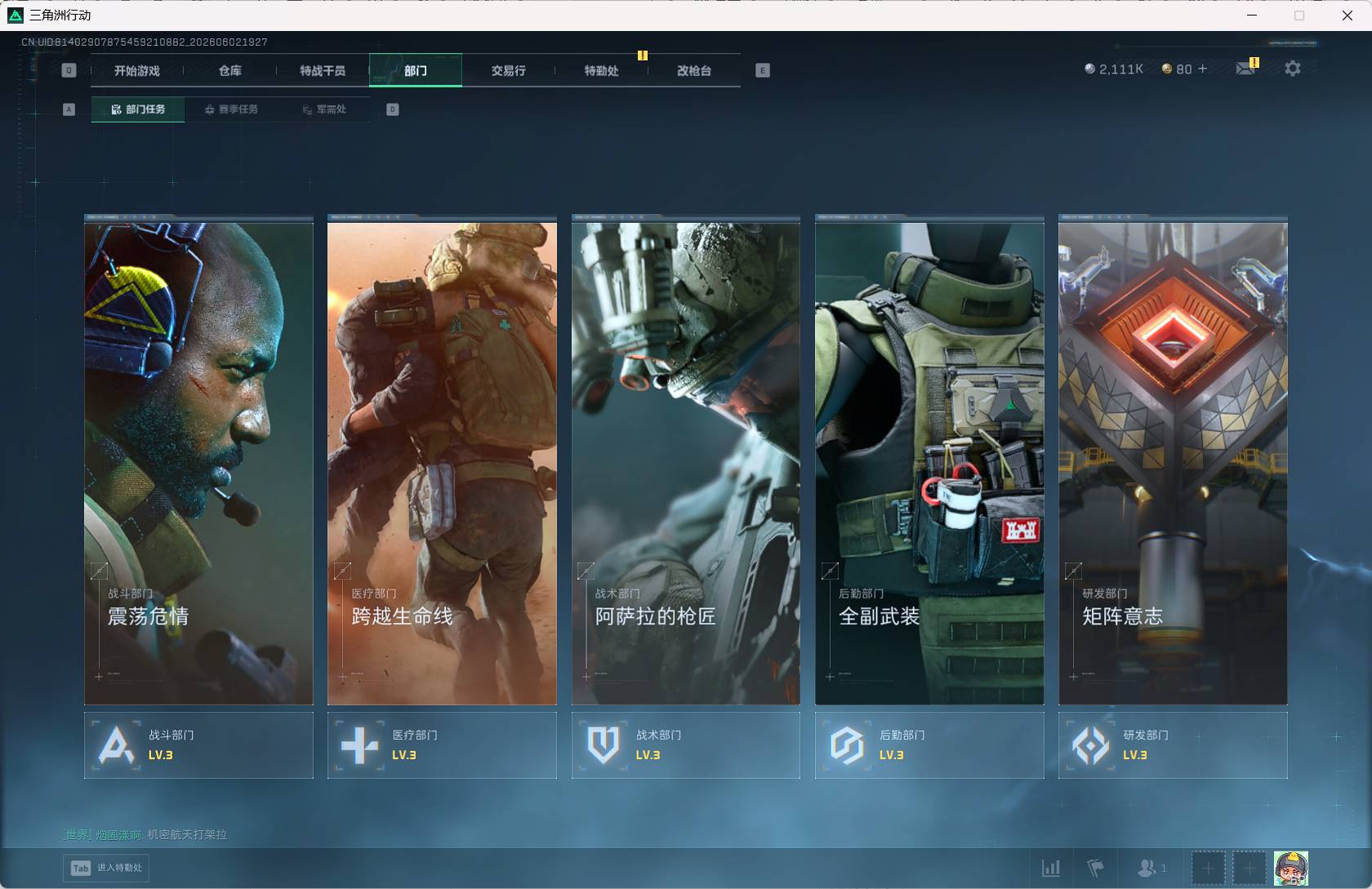Click the A key sub-tab icon
The width and height of the screenshot is (1372, 889).
[69, 109]
